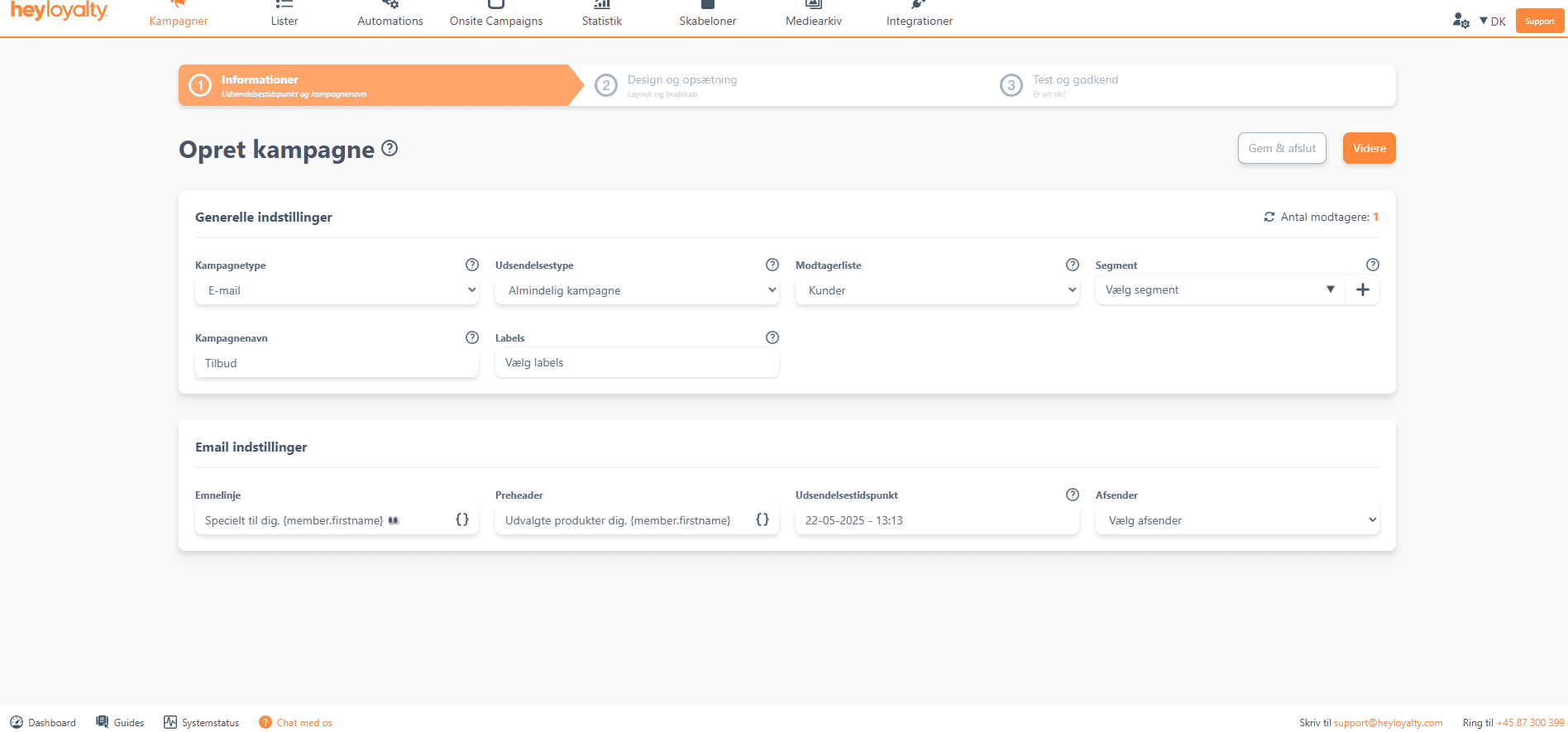Viewport: 1568px width, 732px height.
Task: Refresh the Antal modtagere recipient count
Action: tap(1269, 217)
